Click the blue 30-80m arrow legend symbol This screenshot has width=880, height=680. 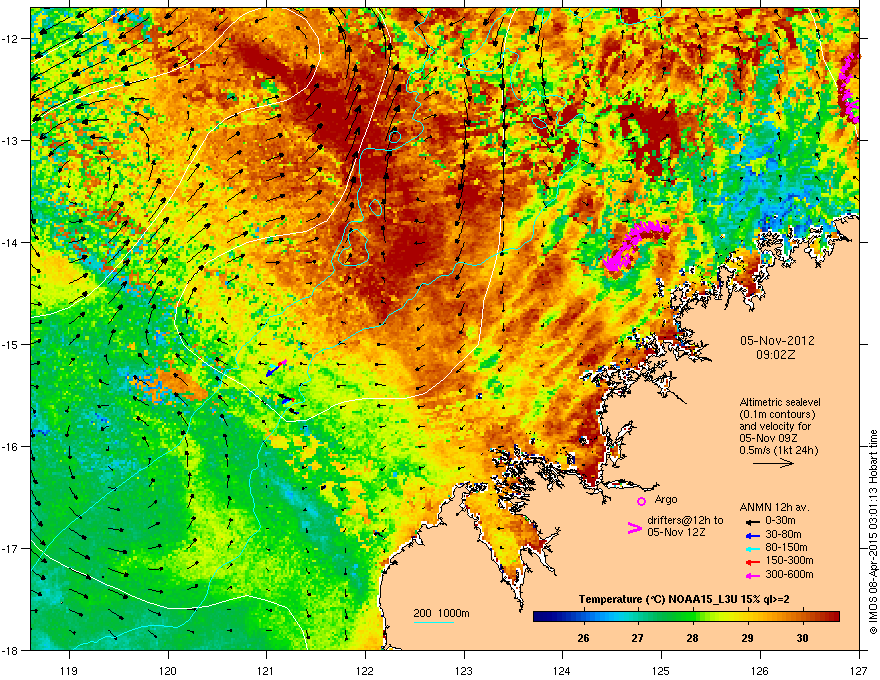[x=752, y=535]
